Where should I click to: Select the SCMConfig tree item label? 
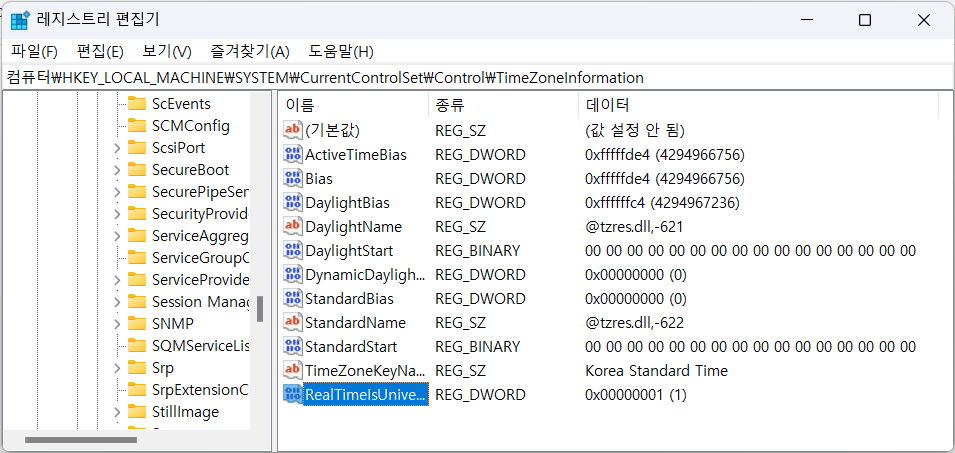click(x=191, y=126)
